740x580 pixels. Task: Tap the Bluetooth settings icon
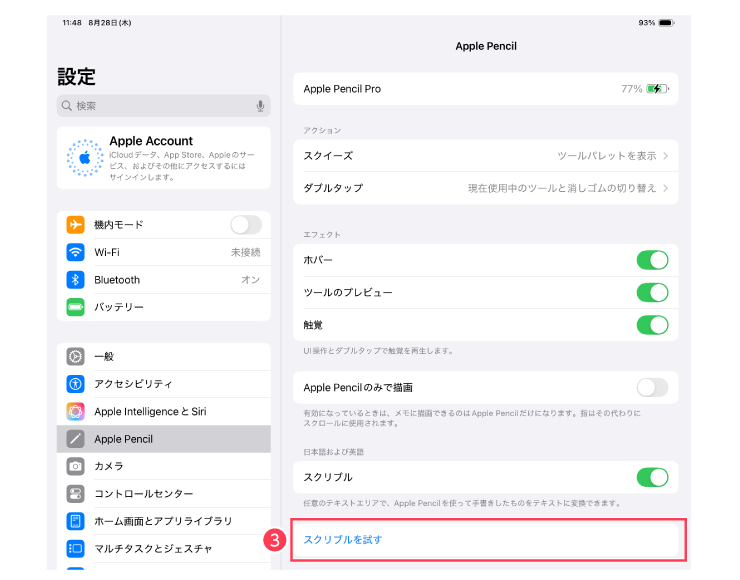(x=75, y=280)
